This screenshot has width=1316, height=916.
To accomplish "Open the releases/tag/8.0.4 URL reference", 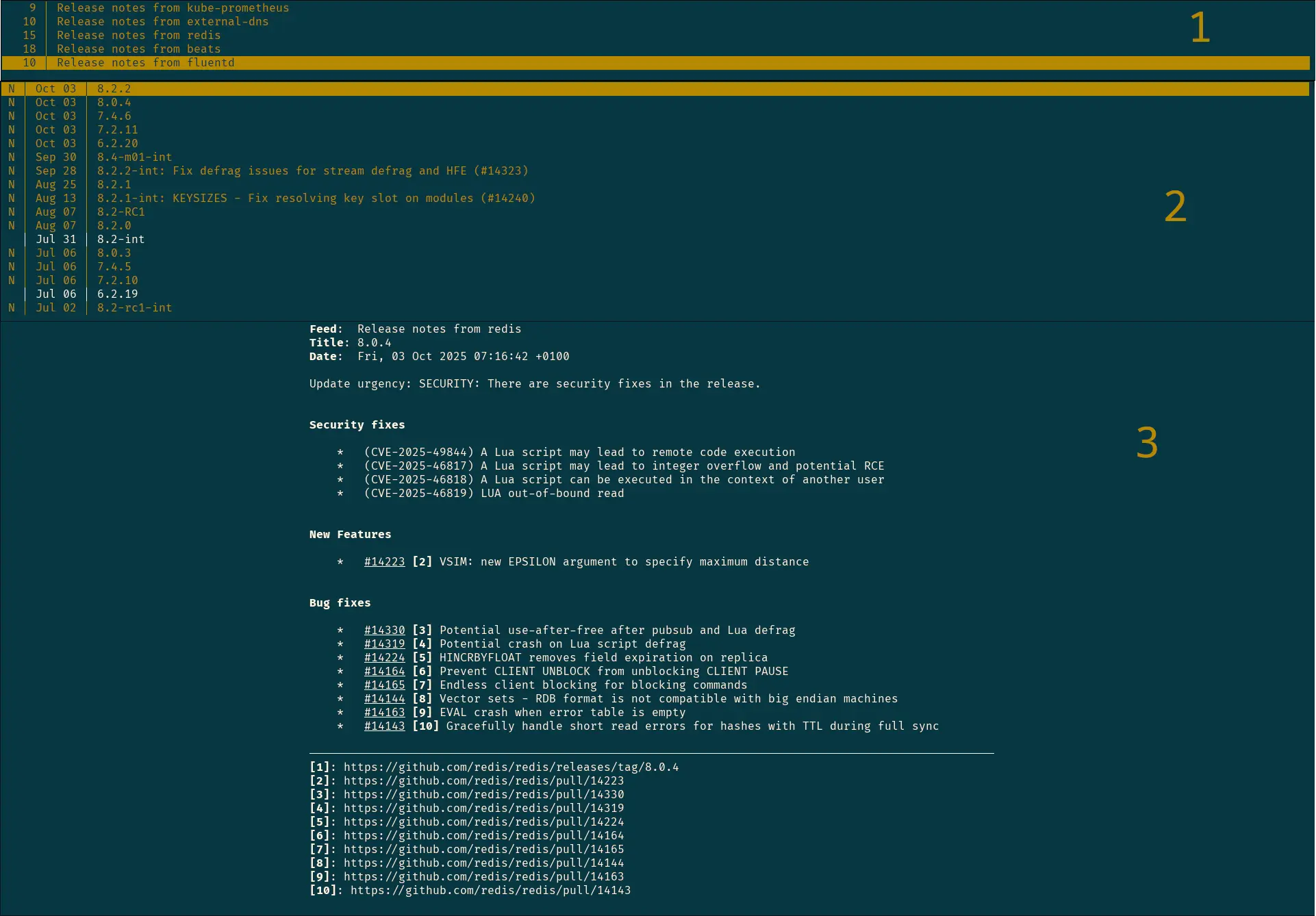I will pyautogui.click(x=511, y=767).
